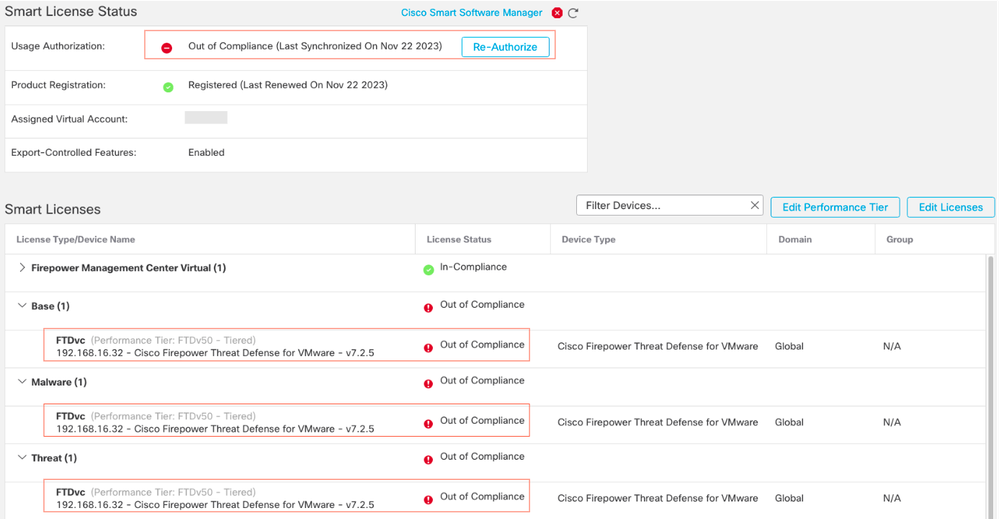Image resolution: width=999 pixels, height=519 pixels.
Task: Click 'In-Compliance' status text
Action: click(473, 267)
